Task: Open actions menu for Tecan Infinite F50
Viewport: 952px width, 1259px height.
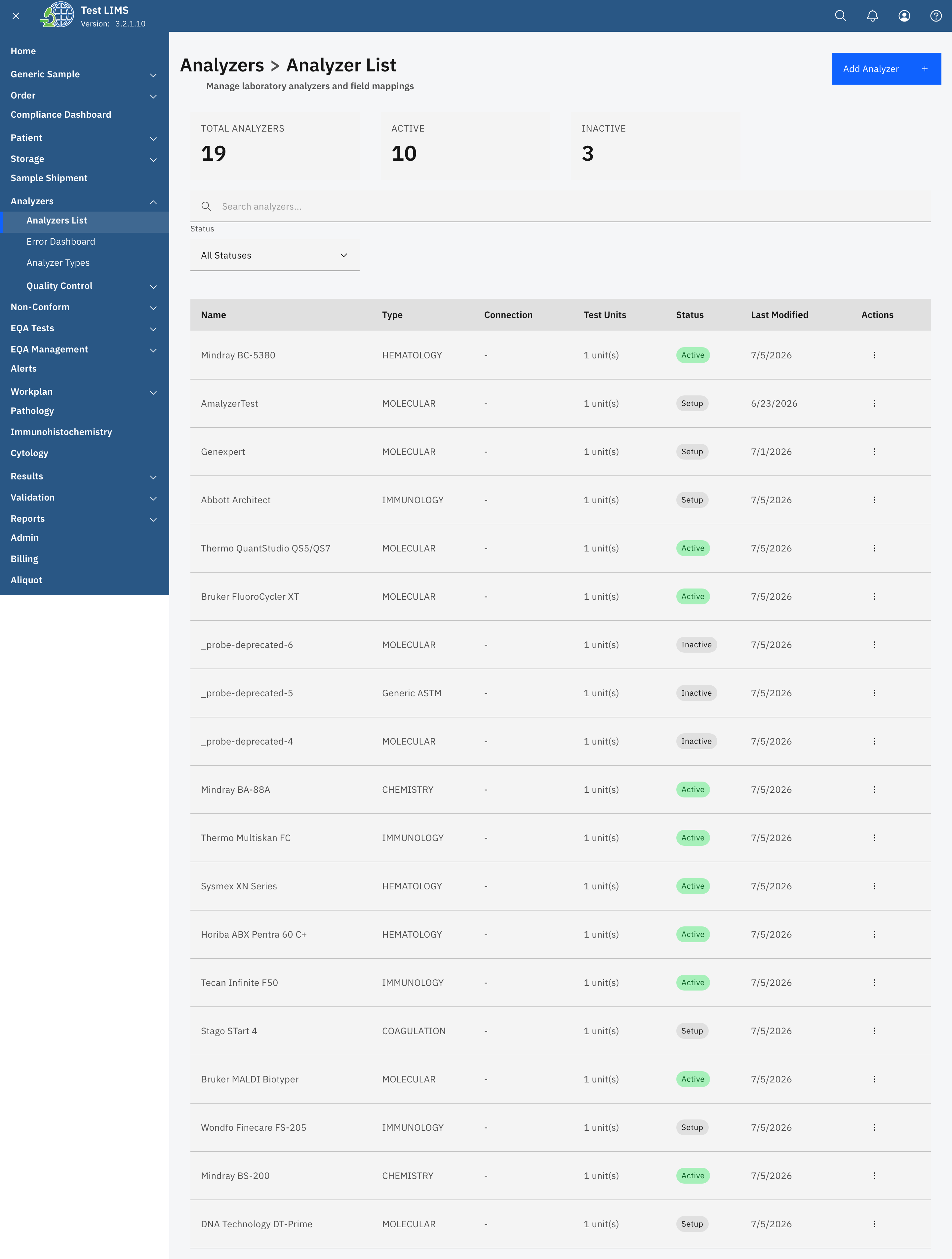Action: coord(875,983)
